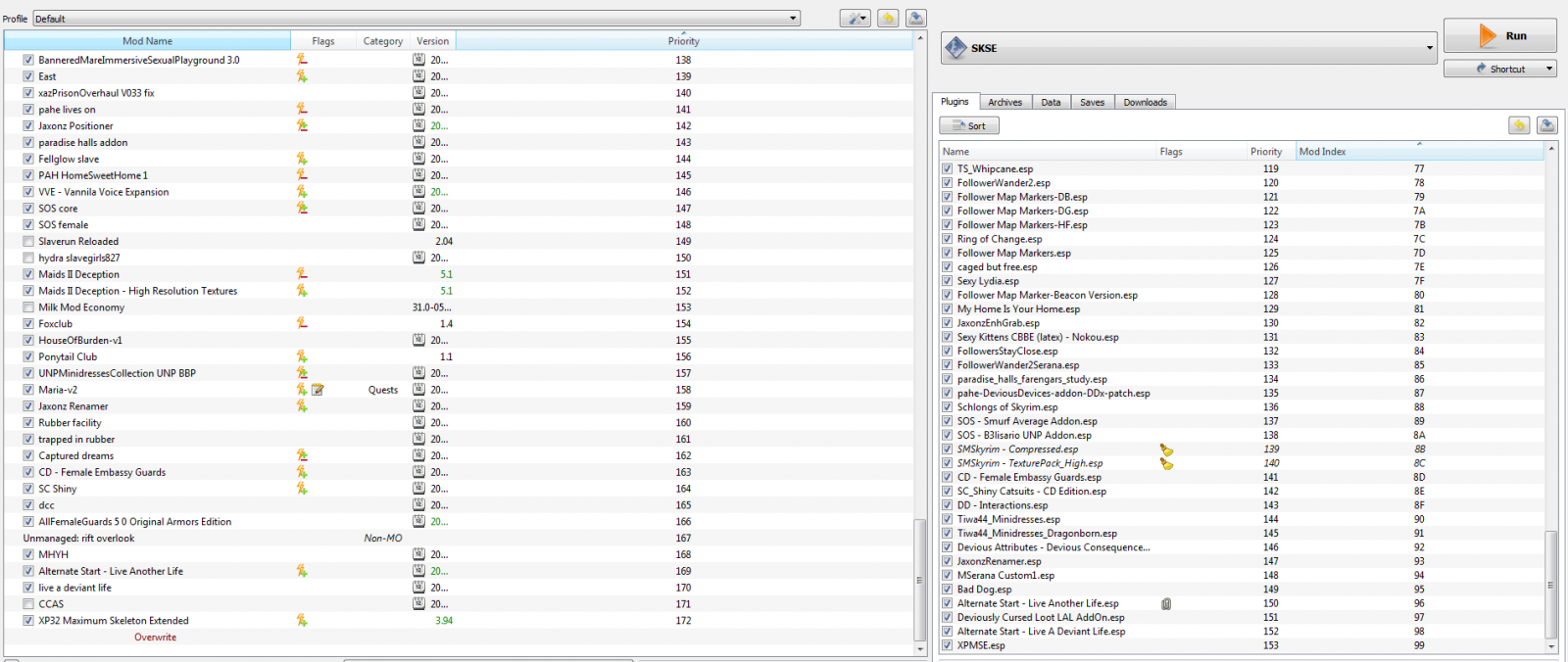Click the conflict flag icon for Foxclub
This screenshot has width=1568, height=662.
pyautogui.click(x=302, y=323)
